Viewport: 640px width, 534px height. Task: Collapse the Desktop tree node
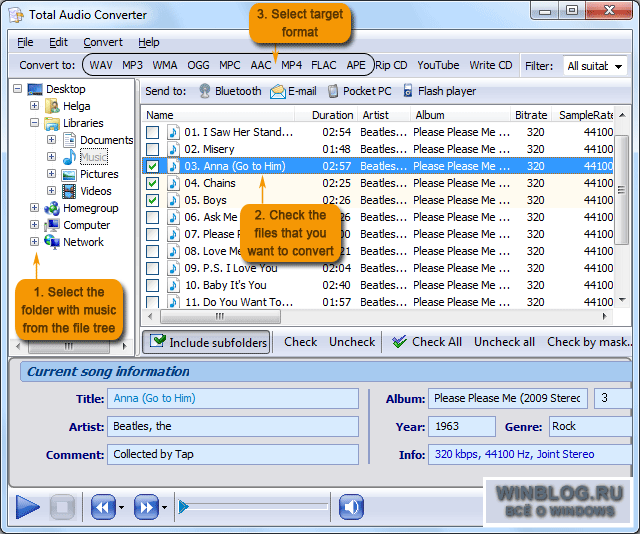18,89
